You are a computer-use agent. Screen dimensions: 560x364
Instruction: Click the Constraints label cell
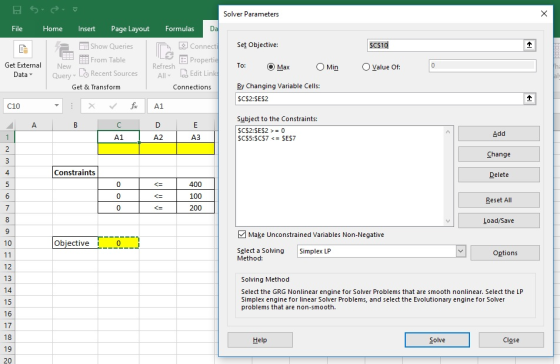pyautogui.click(x=75, y=172)
